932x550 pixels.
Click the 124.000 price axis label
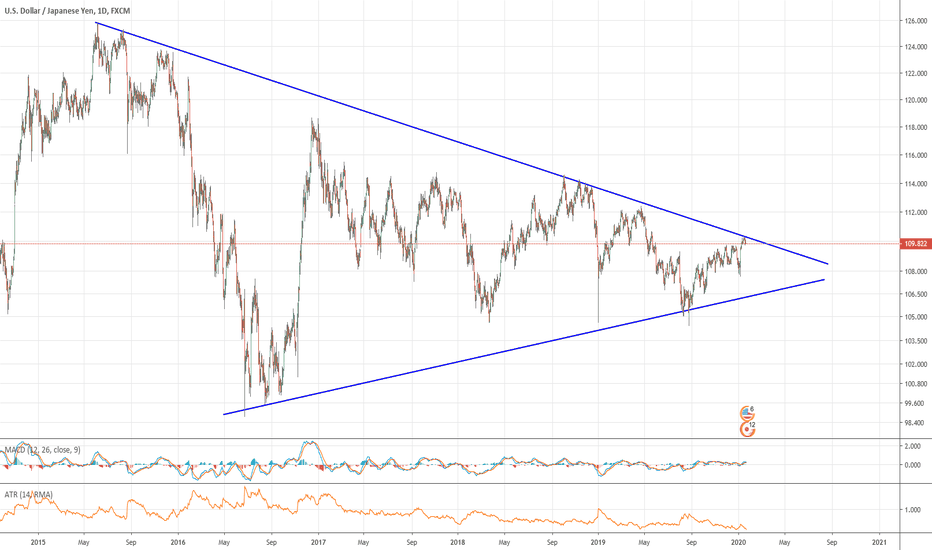coord(916,46)
